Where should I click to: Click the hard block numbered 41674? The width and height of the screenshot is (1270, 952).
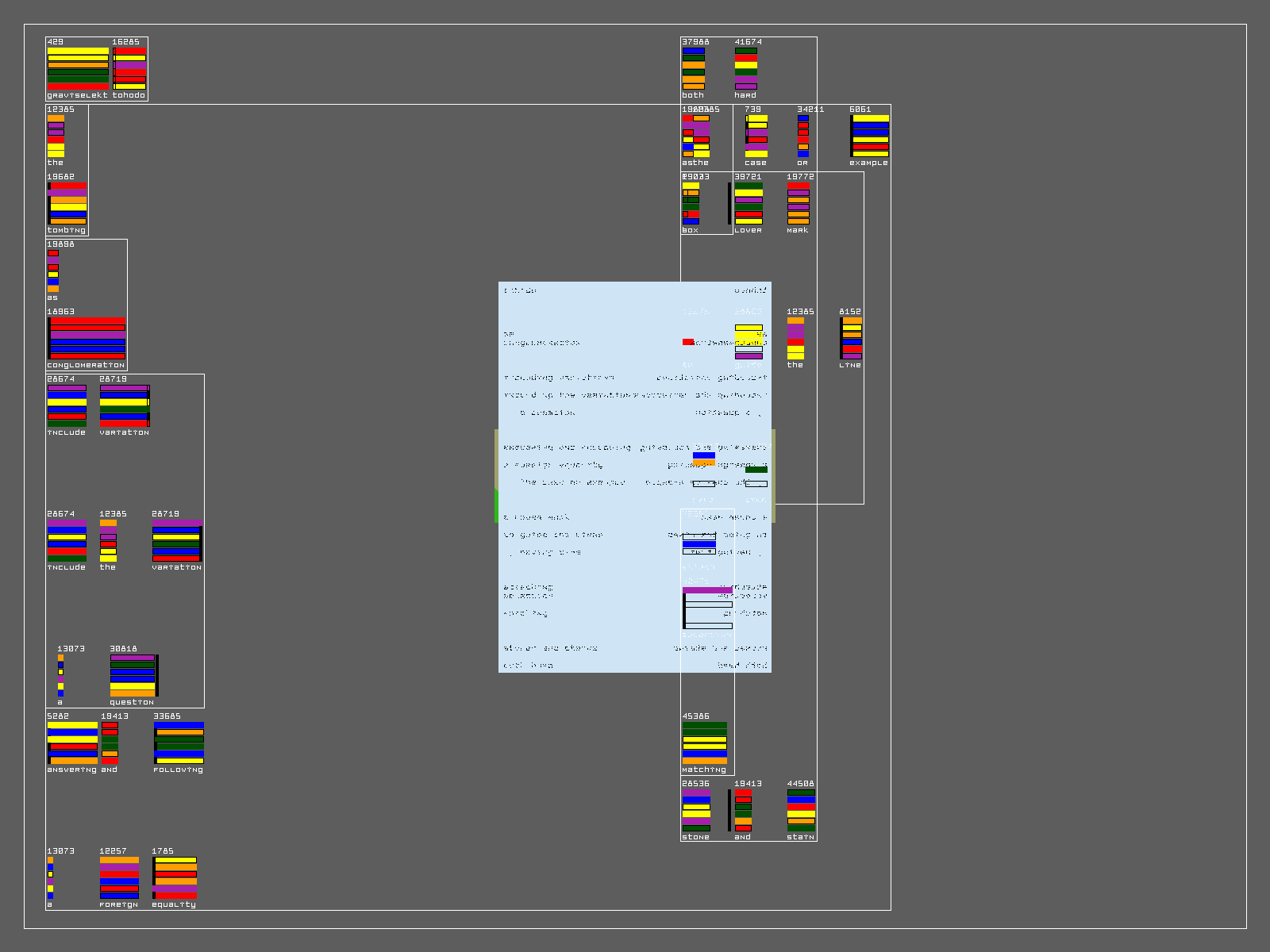pyautogui.click(x=746, y=68)
